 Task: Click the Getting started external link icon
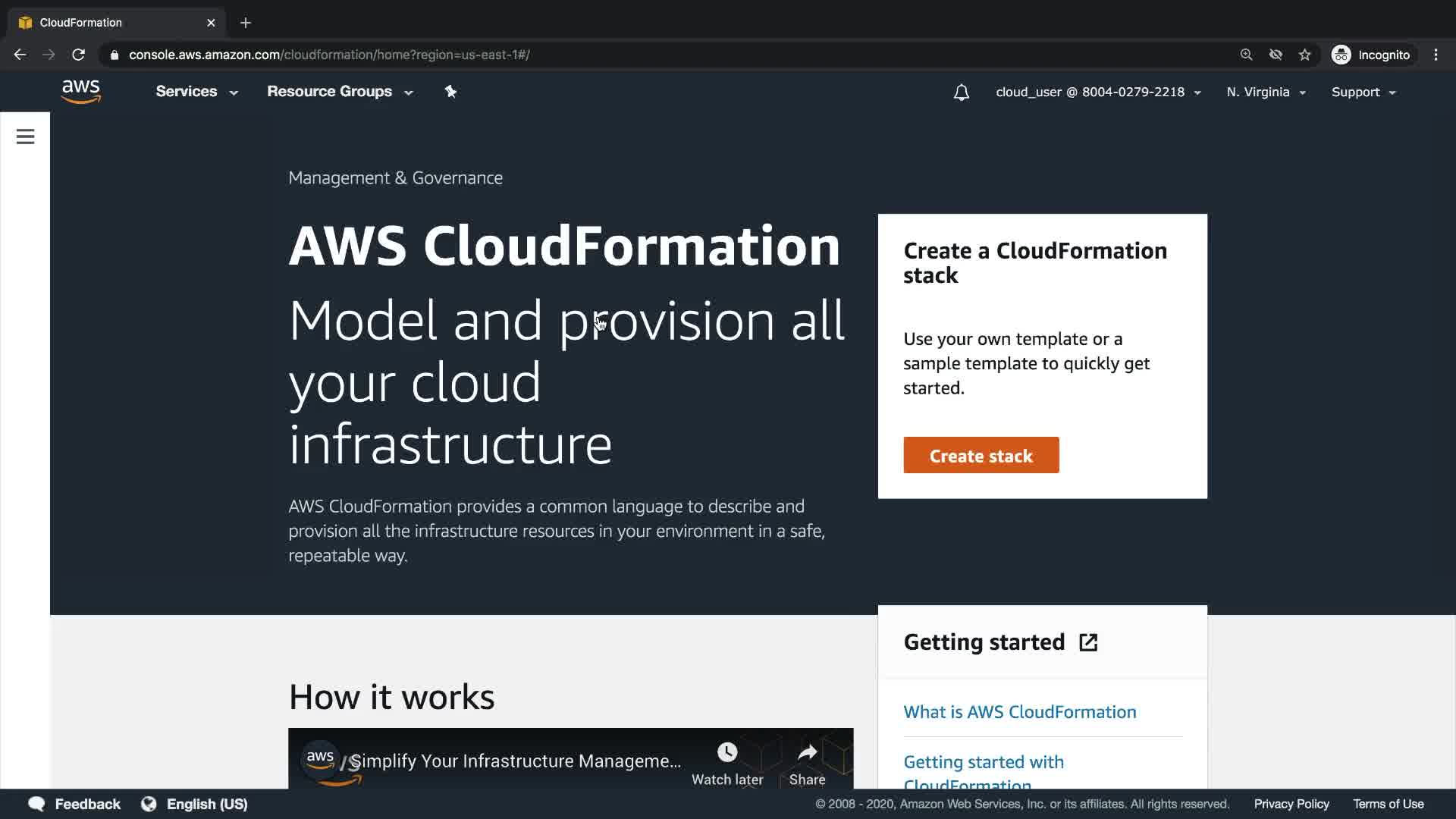(x=1088, y=642)
